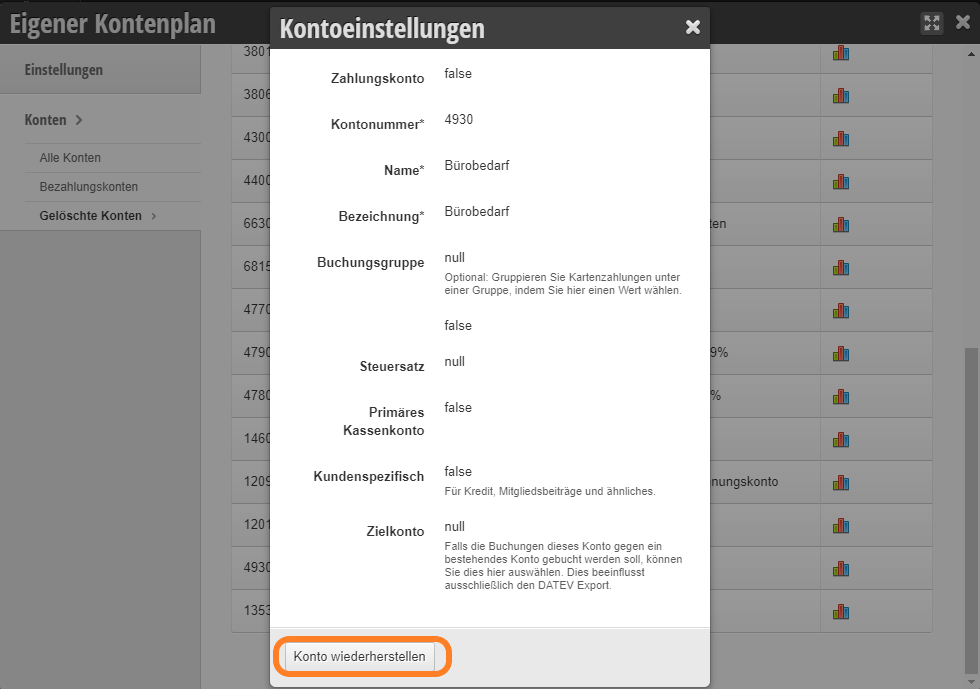Click the table row starting with 6815
The height and width of the screenshot is (689, 980).
[581, 267]
